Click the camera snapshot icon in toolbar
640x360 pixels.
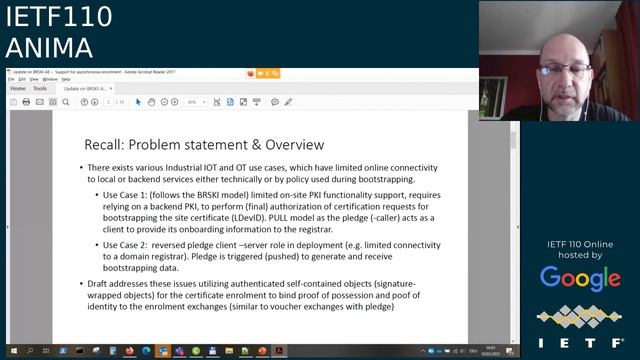click(53, 102)
